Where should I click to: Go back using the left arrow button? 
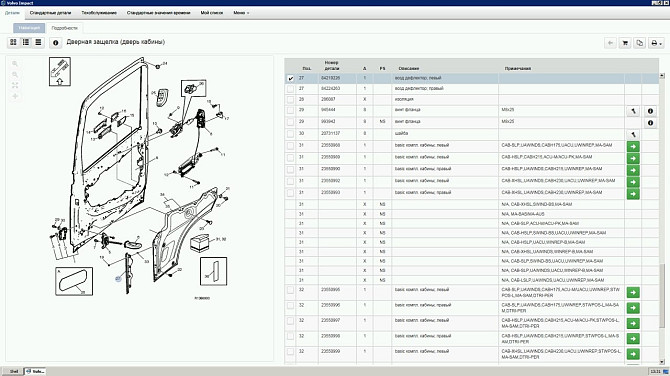coord(610,43)
